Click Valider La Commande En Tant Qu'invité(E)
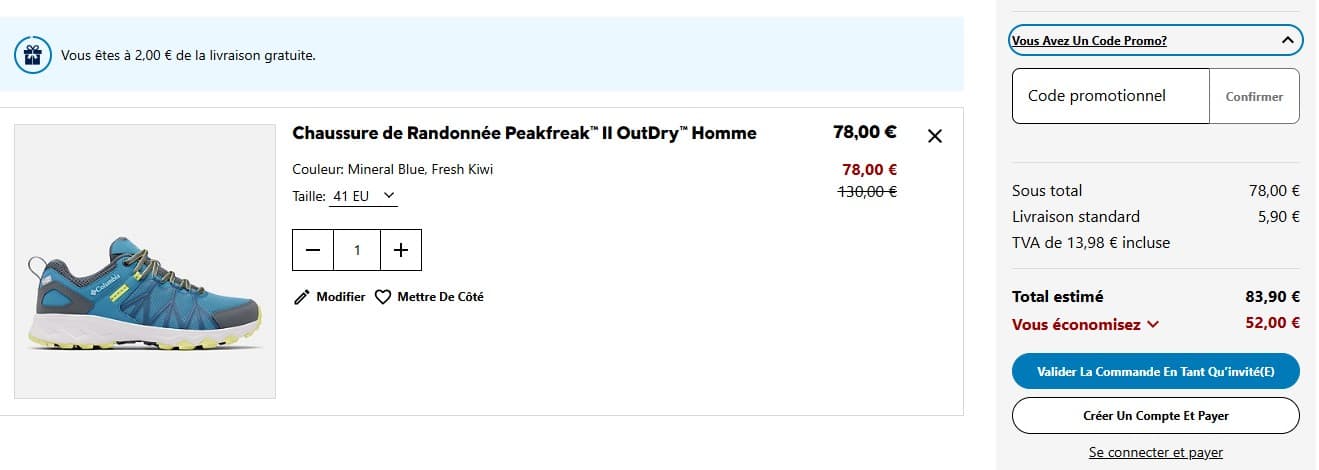Viewport: 1319px width, 470px height. click(1155, 372)
